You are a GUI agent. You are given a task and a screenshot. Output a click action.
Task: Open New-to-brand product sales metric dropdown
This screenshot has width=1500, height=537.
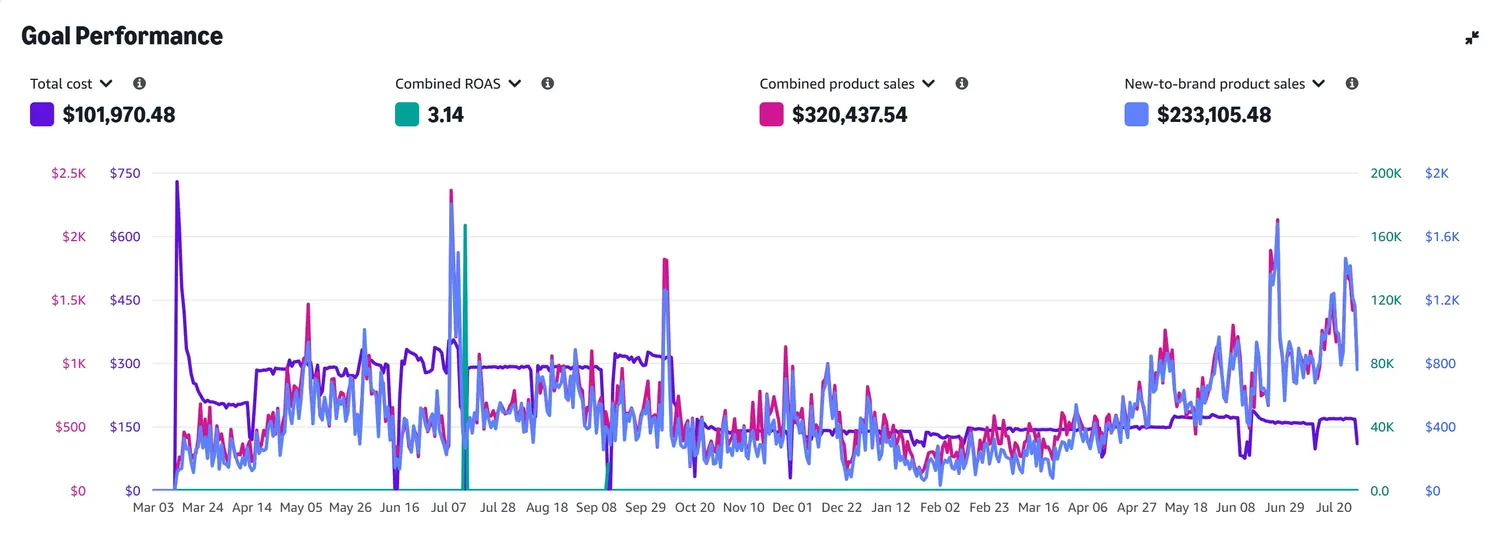point(1225,84)
